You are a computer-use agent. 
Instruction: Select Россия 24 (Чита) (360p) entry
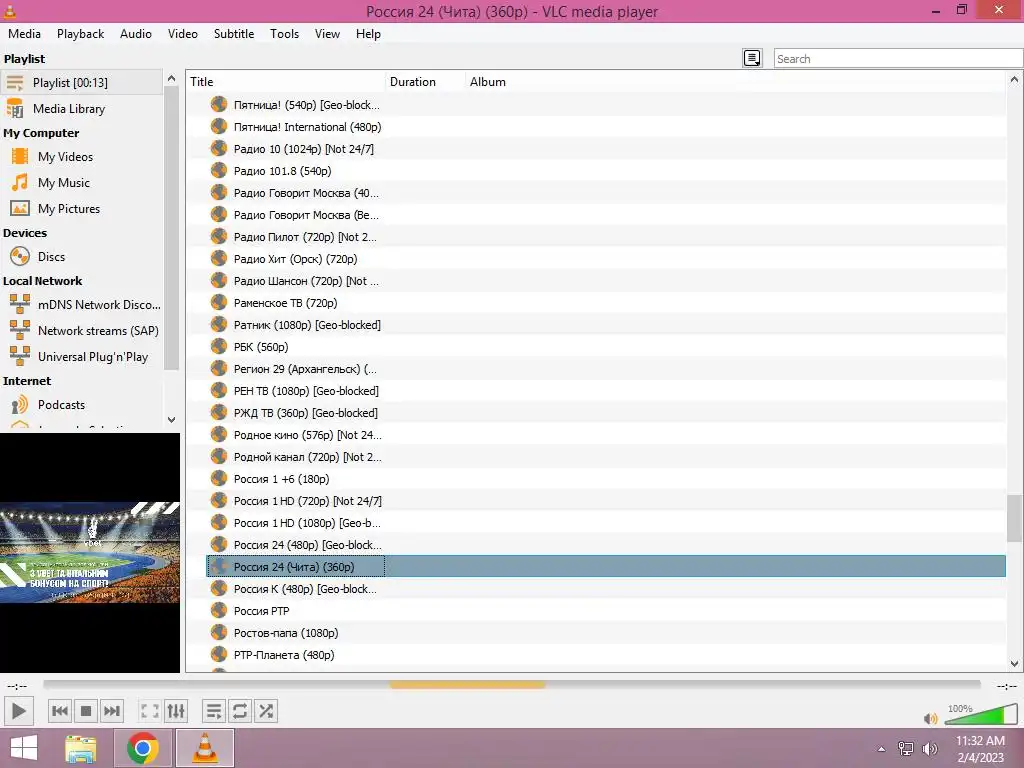click(606, 566)
